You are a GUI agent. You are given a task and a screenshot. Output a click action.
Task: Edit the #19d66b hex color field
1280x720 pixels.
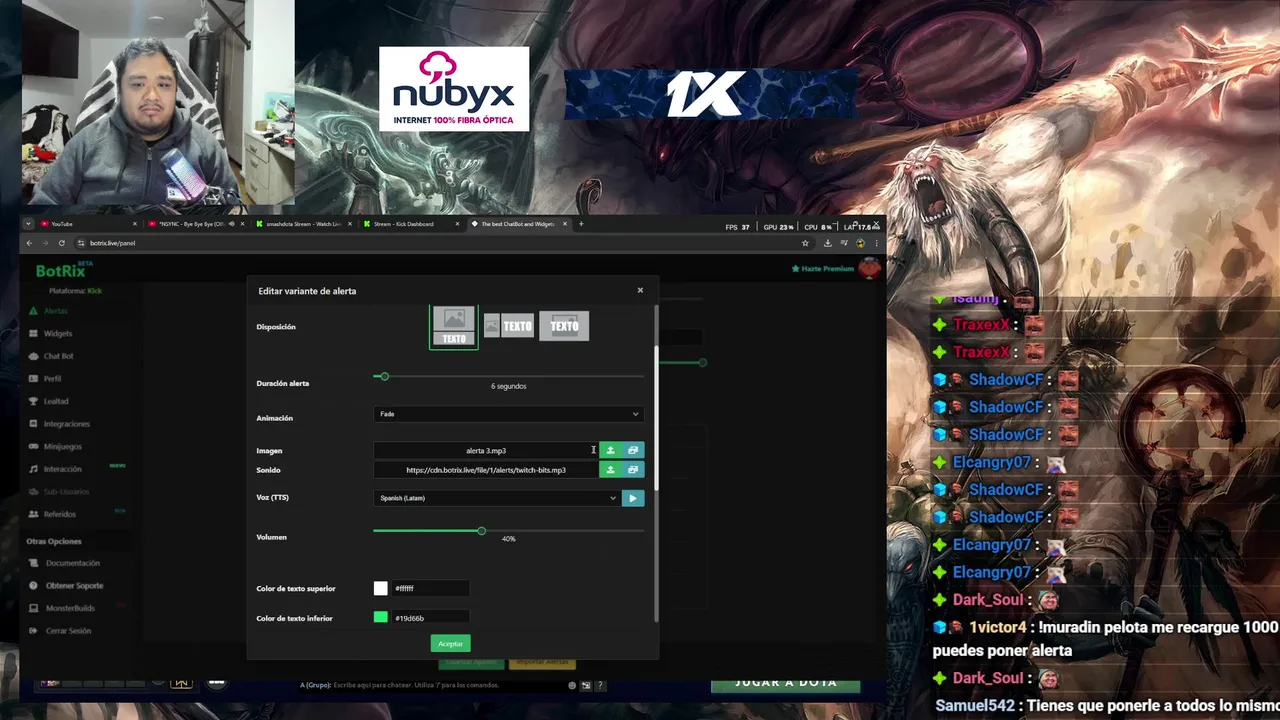[430, 618]
